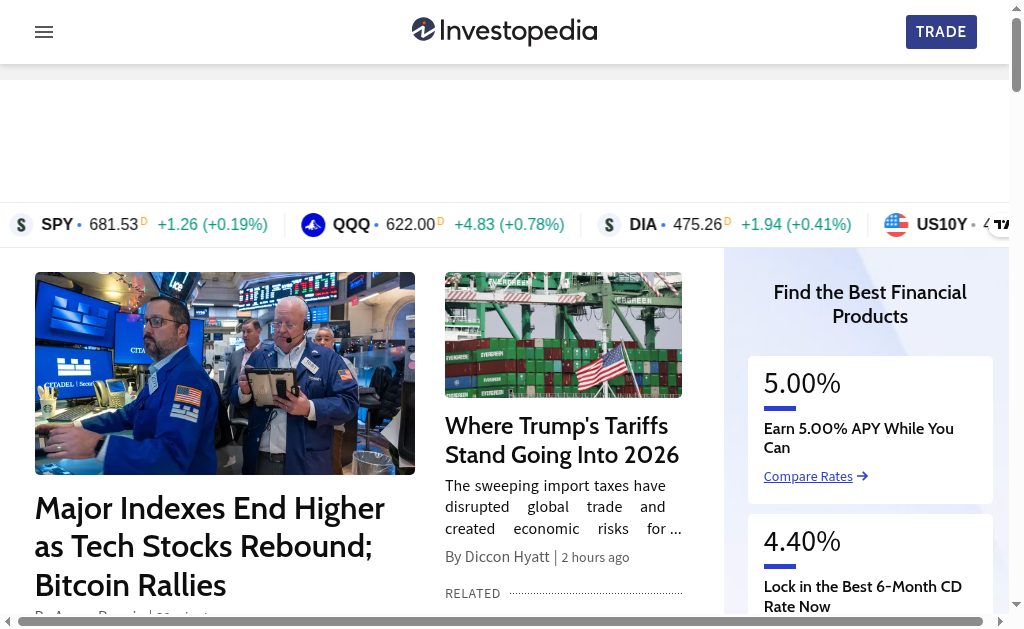Click the DIA ticker symbol icon

tap(609, 225)
